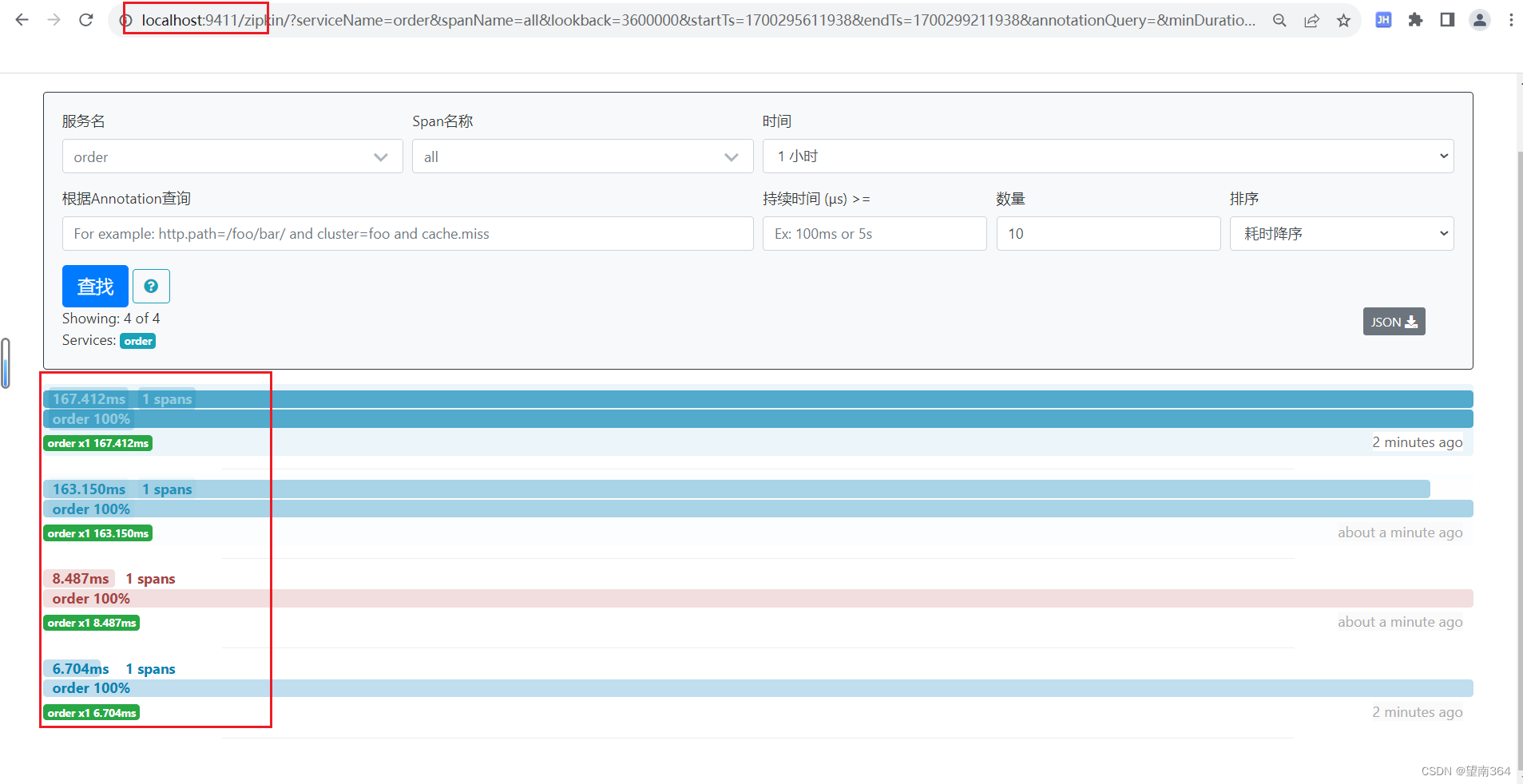1523x784 pixels.
Task: Click the Span名称 label
Action: [x=442, y=121]
